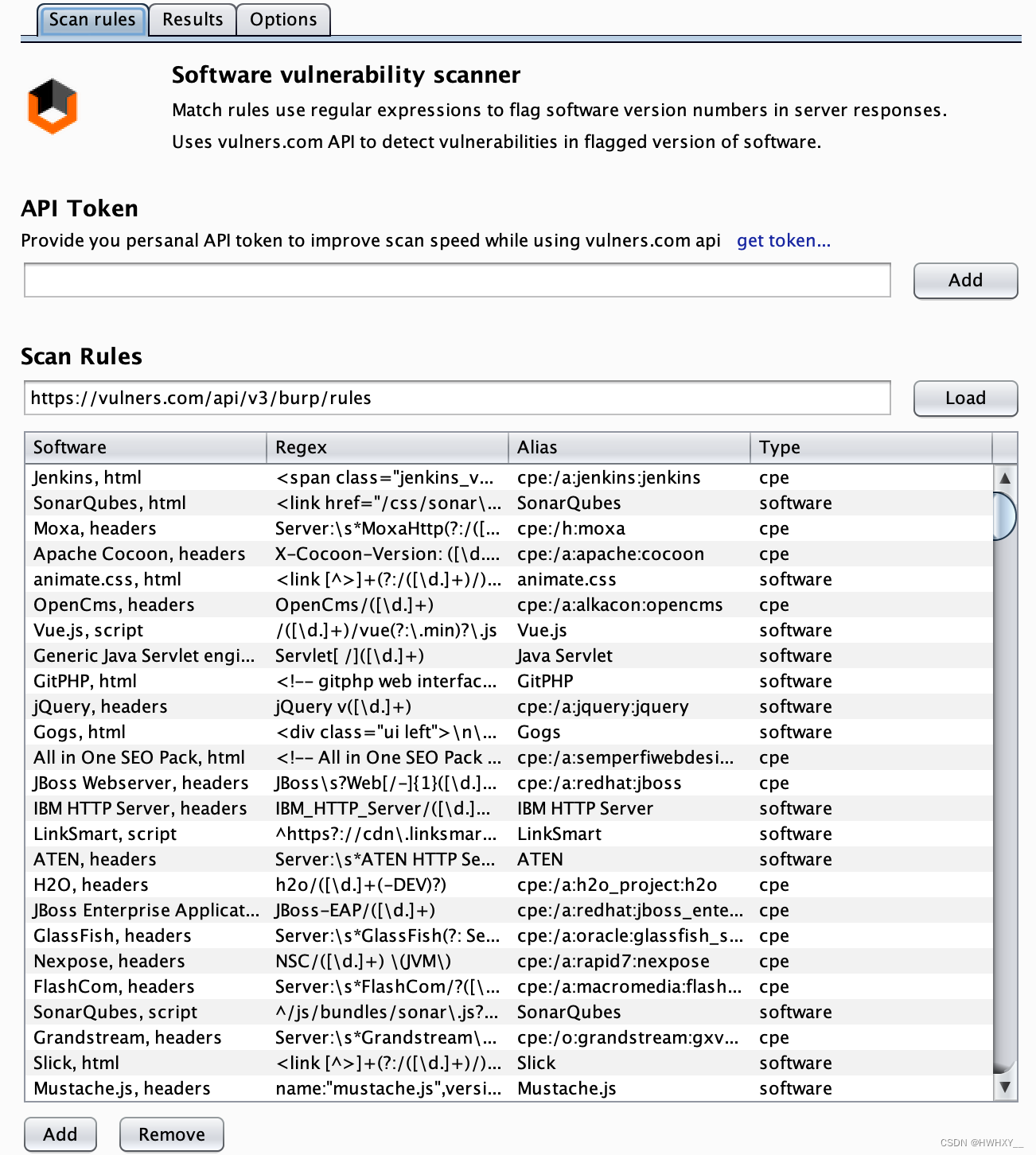The image size is (1036, 1155).
Task: Click the scrollbar up arrow
Action: [1005, 477]
